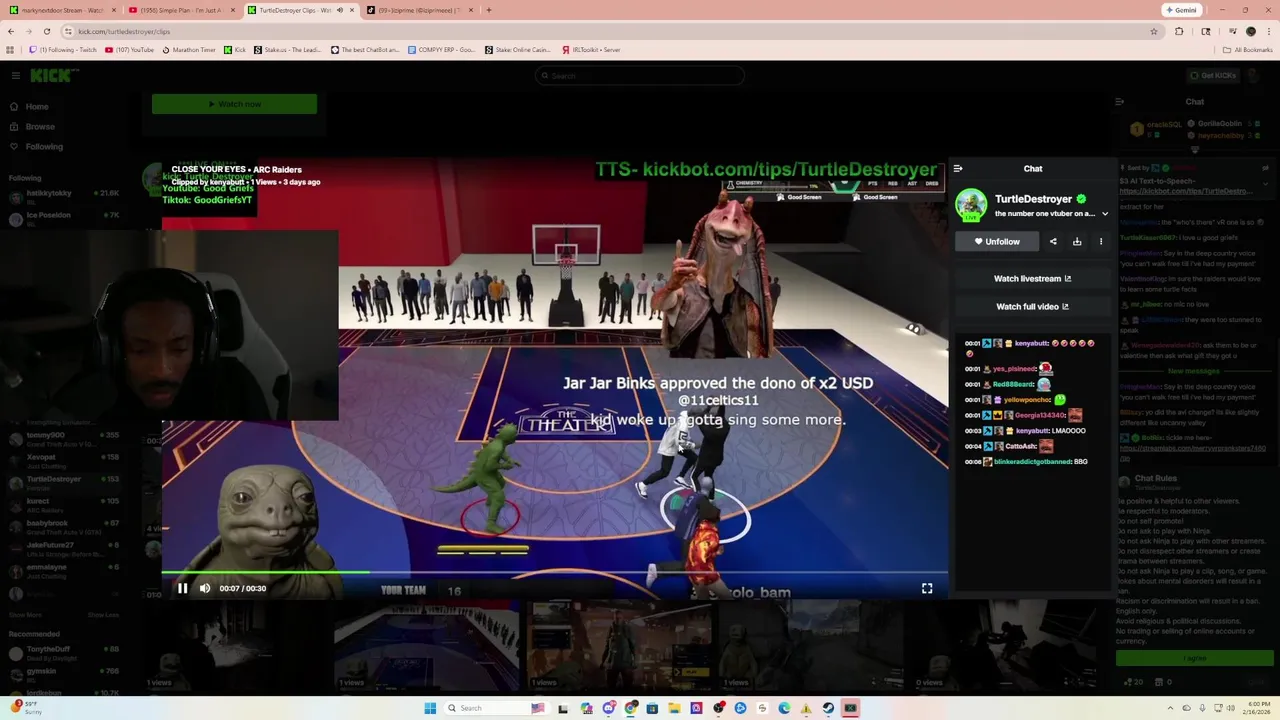Image resolution: width=1280 pixels, height=720 pixels.
Task: Click the KICK logo
Action: pos(53,75)
